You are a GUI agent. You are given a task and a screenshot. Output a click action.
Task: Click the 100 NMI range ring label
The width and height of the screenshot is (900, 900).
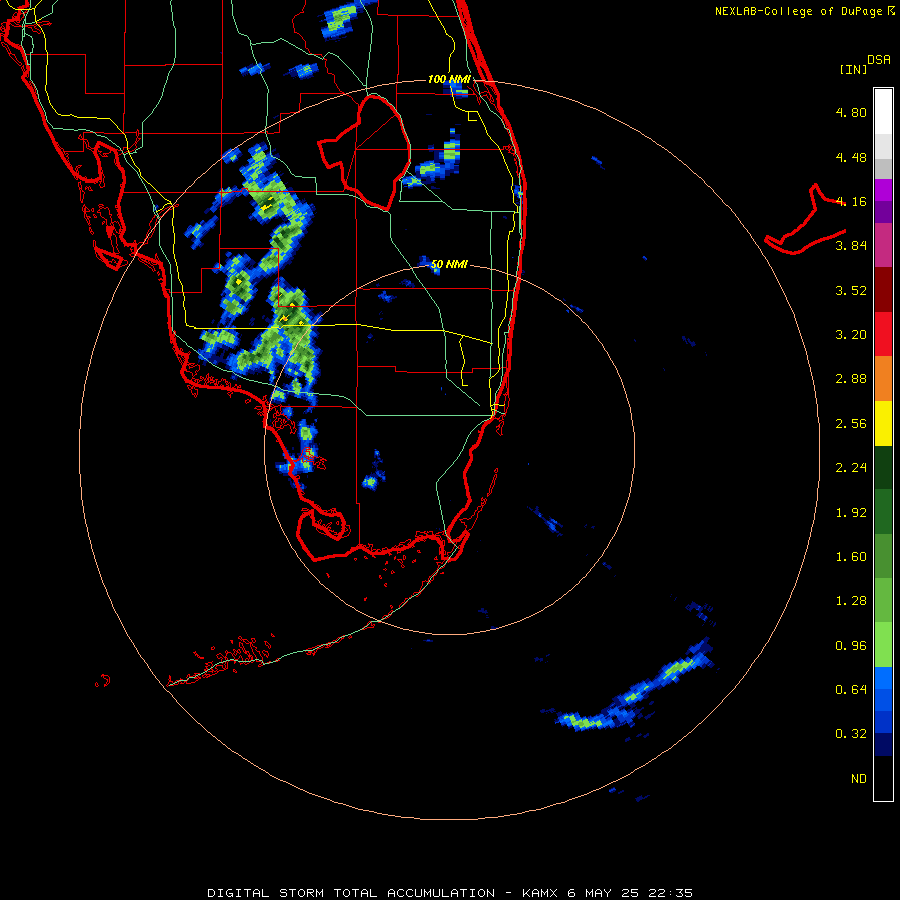pos(449,79)
